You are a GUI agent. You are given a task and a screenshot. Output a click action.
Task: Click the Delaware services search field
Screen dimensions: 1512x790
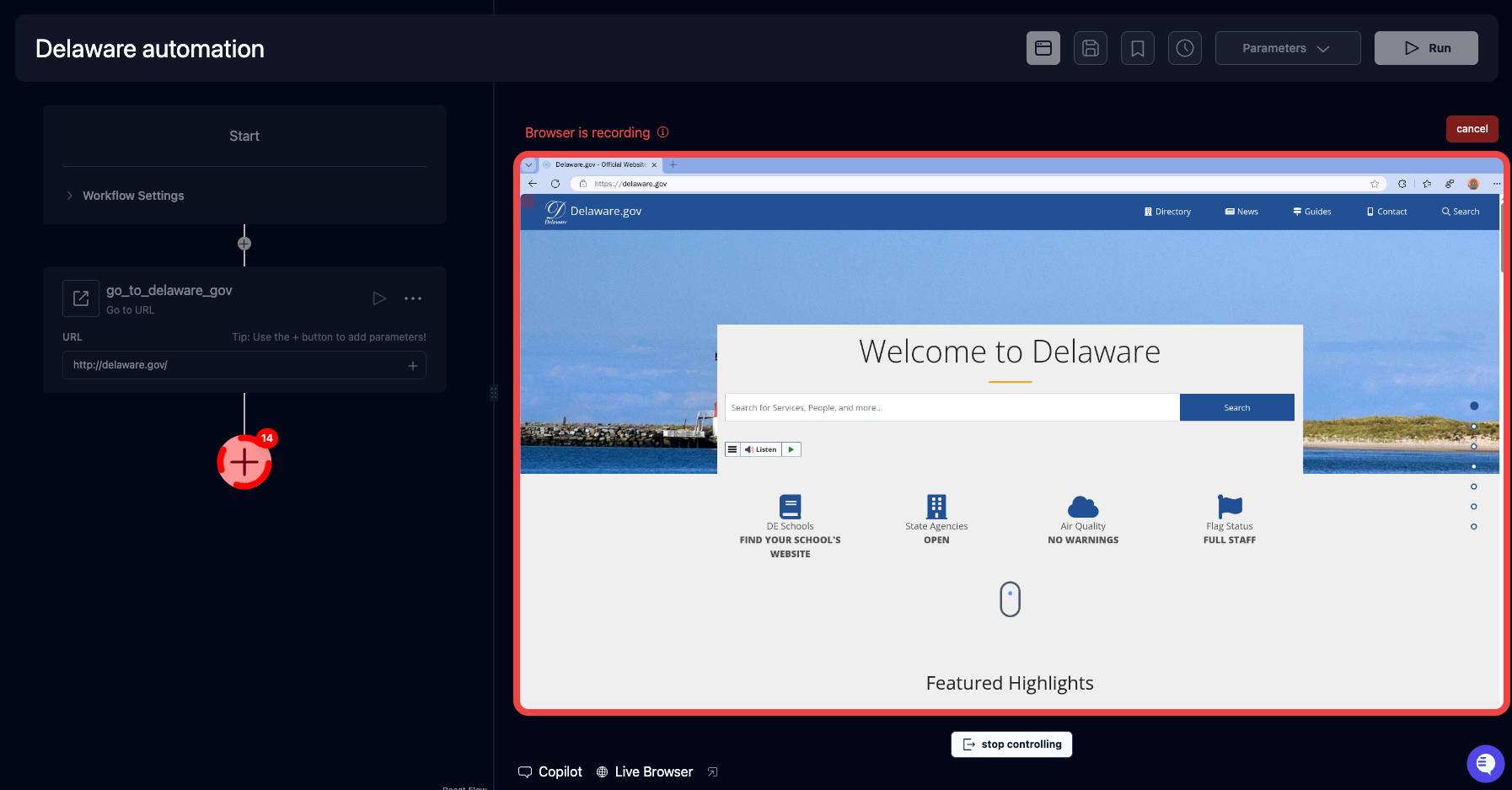click(952, 407)
